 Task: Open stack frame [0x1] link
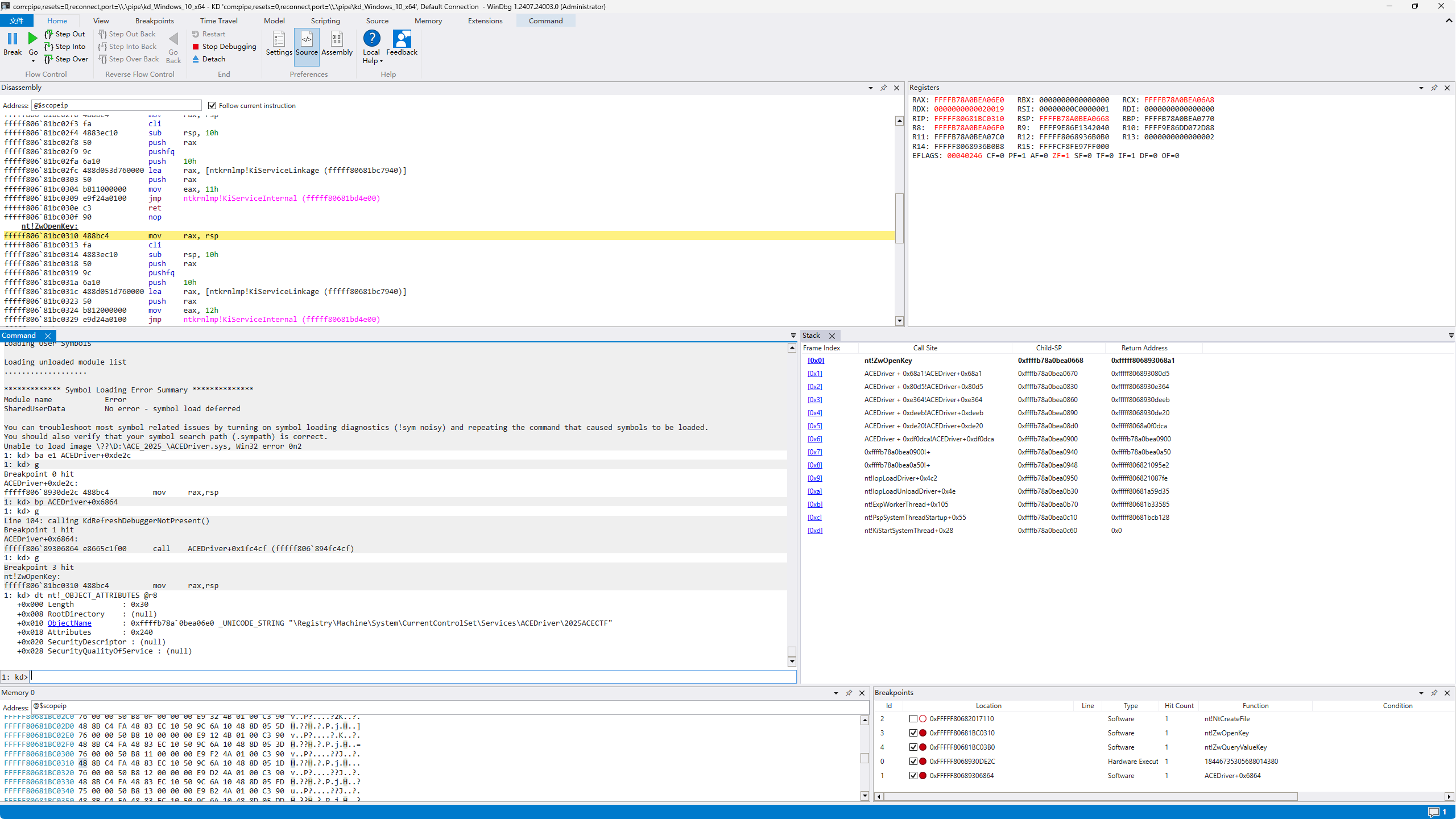click(x=815, y=374)
